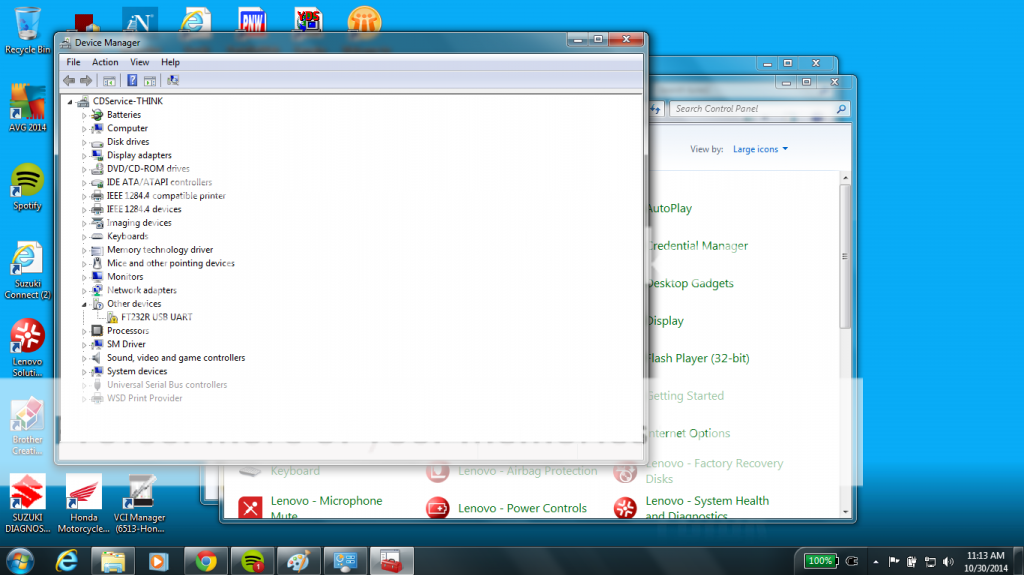Click the Help toolbar icon in Device Manager
The width and height of the screenshot is (1024, 575).
point(131,80)
